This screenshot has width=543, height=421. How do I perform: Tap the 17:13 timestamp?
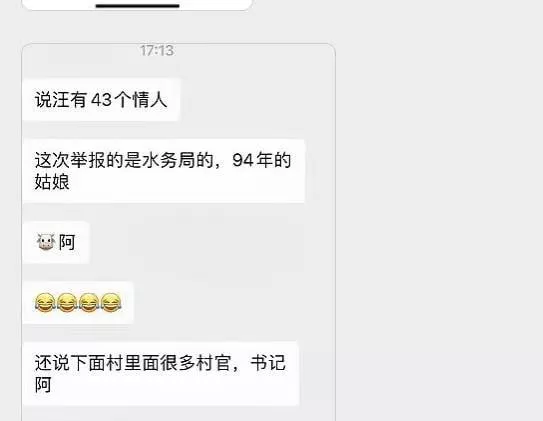coord(157,51)
